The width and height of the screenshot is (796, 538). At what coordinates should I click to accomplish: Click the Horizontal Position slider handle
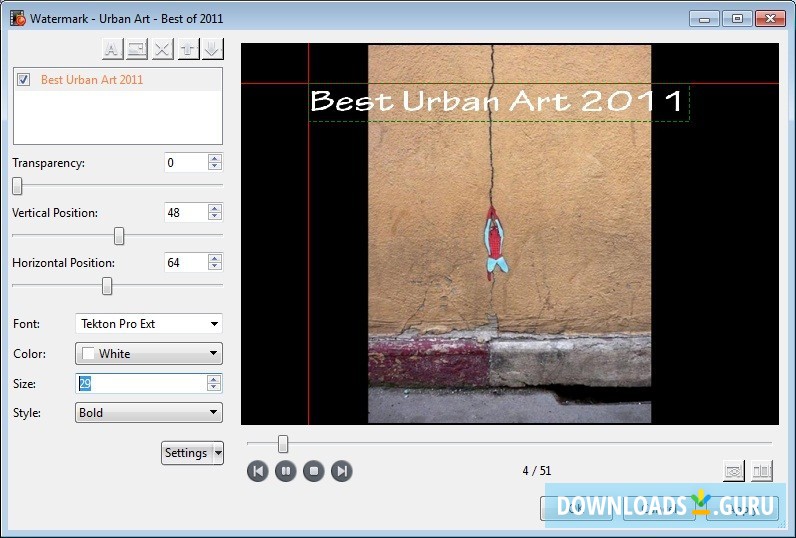pos(107,286)
